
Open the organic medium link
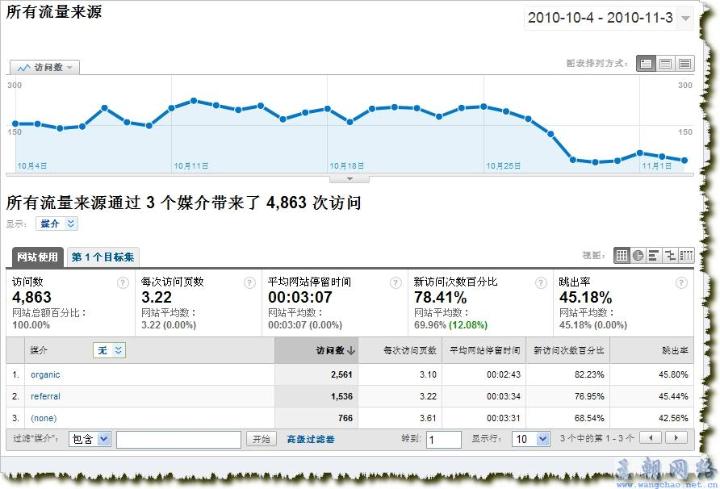click(45, 375)
